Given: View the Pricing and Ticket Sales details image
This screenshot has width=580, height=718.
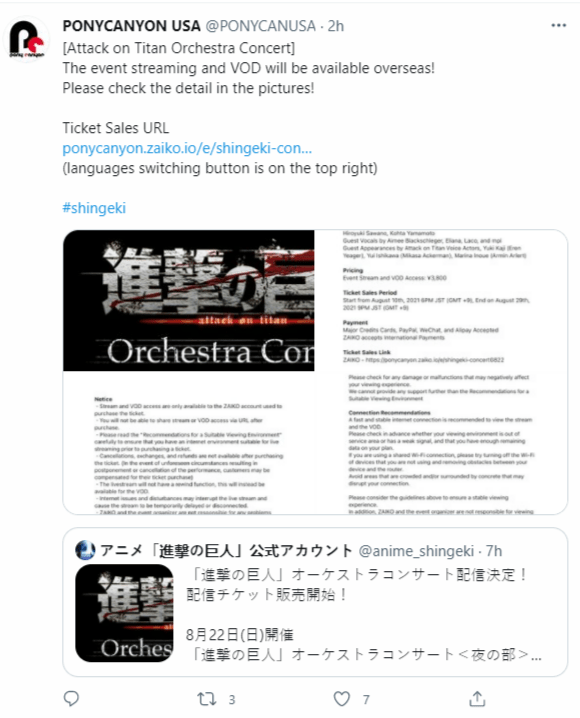Looking at the screenshot, I should pyautogui.click(x=441, y=300).
